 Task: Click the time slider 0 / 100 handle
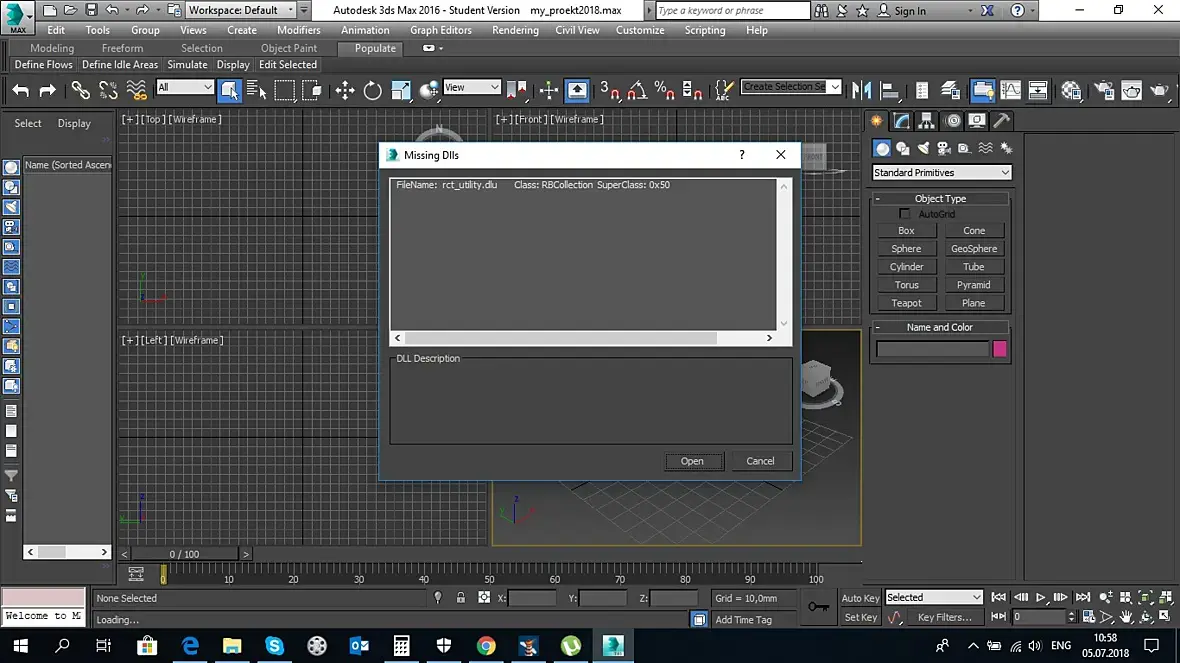pyautogui.click(x=184, y=554)
